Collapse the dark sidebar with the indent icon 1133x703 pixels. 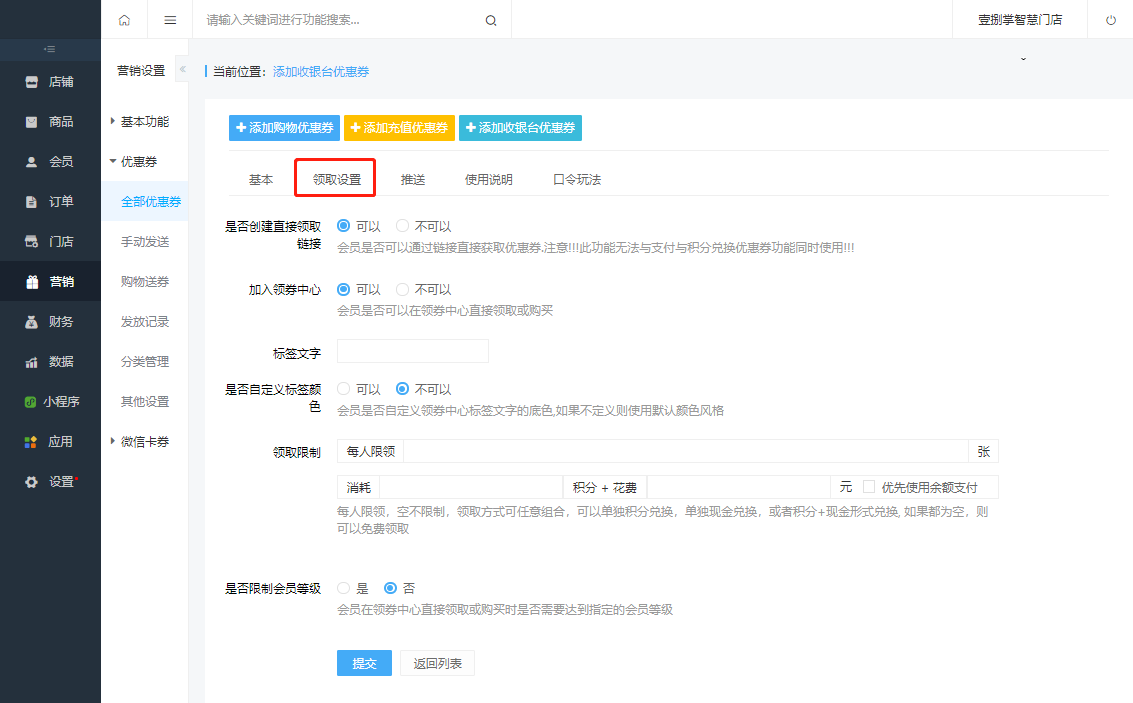click(50, 49)
